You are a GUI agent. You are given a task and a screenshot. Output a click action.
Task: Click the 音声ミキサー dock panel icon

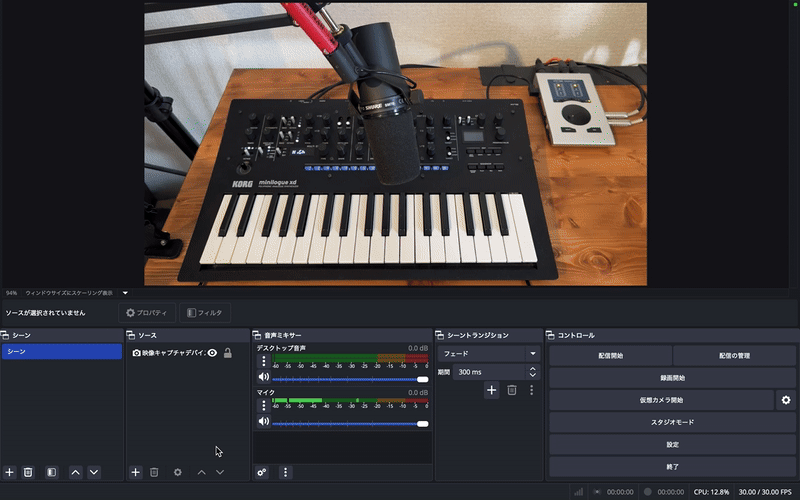click(x=257, y=335)
